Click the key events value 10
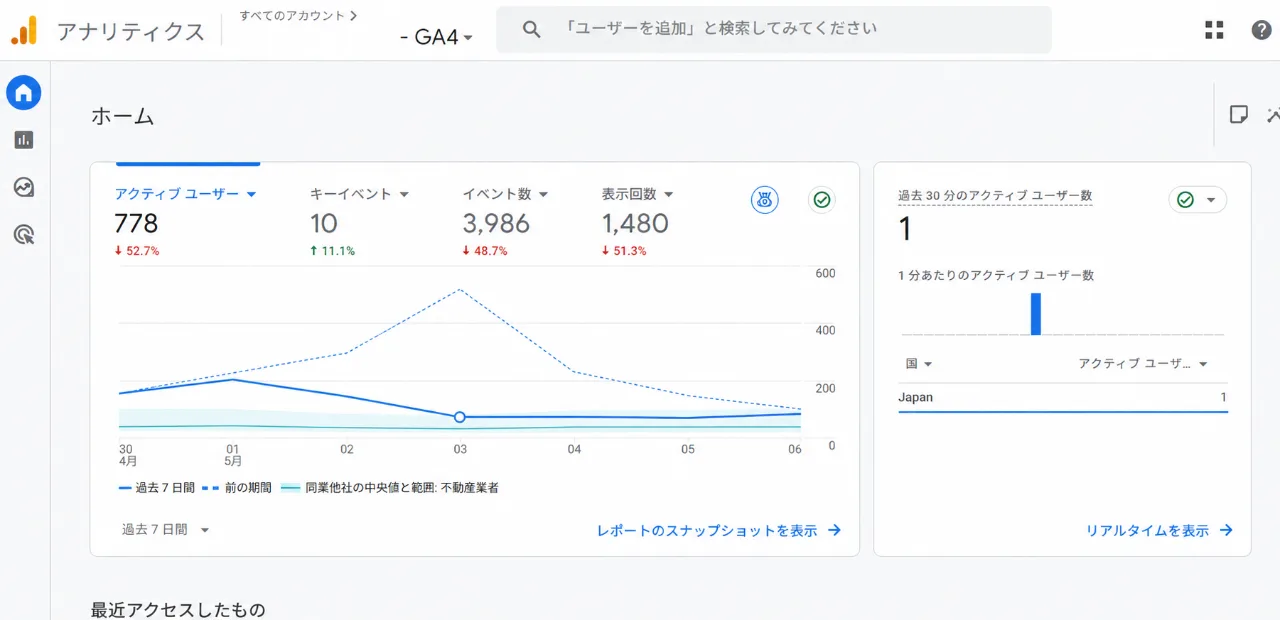This screenshot has height=620, width=1280. click(324, 223)
